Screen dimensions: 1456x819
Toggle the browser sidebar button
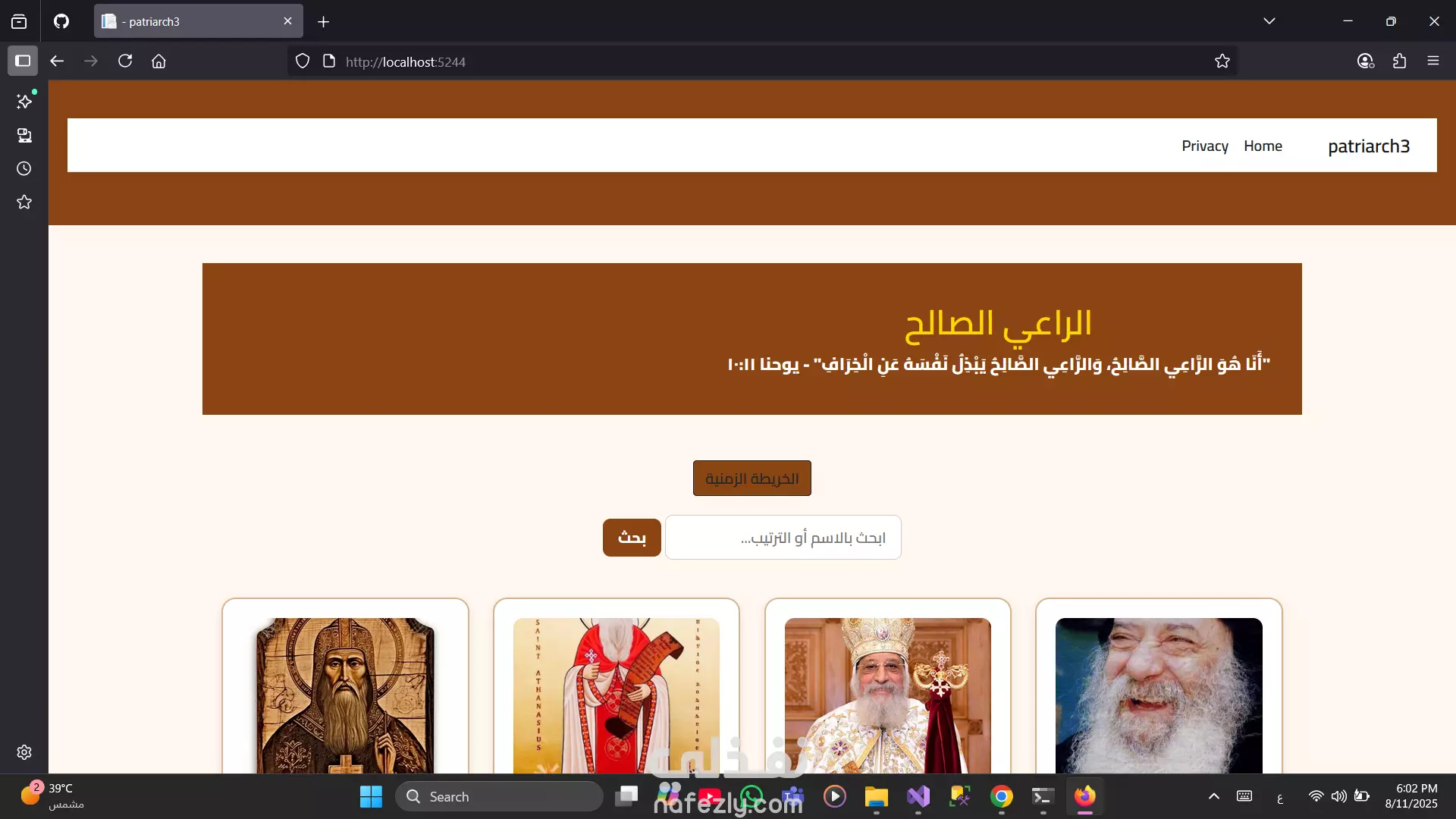23,61
